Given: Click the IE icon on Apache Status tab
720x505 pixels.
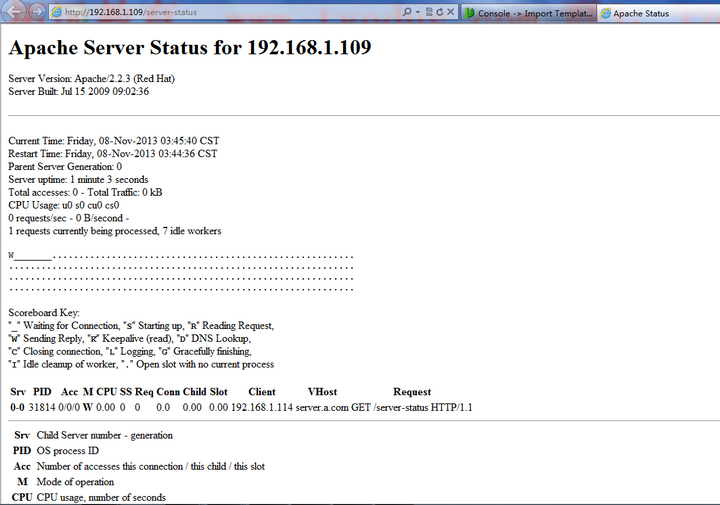Looking at the screenshot, I should (606, 13).
